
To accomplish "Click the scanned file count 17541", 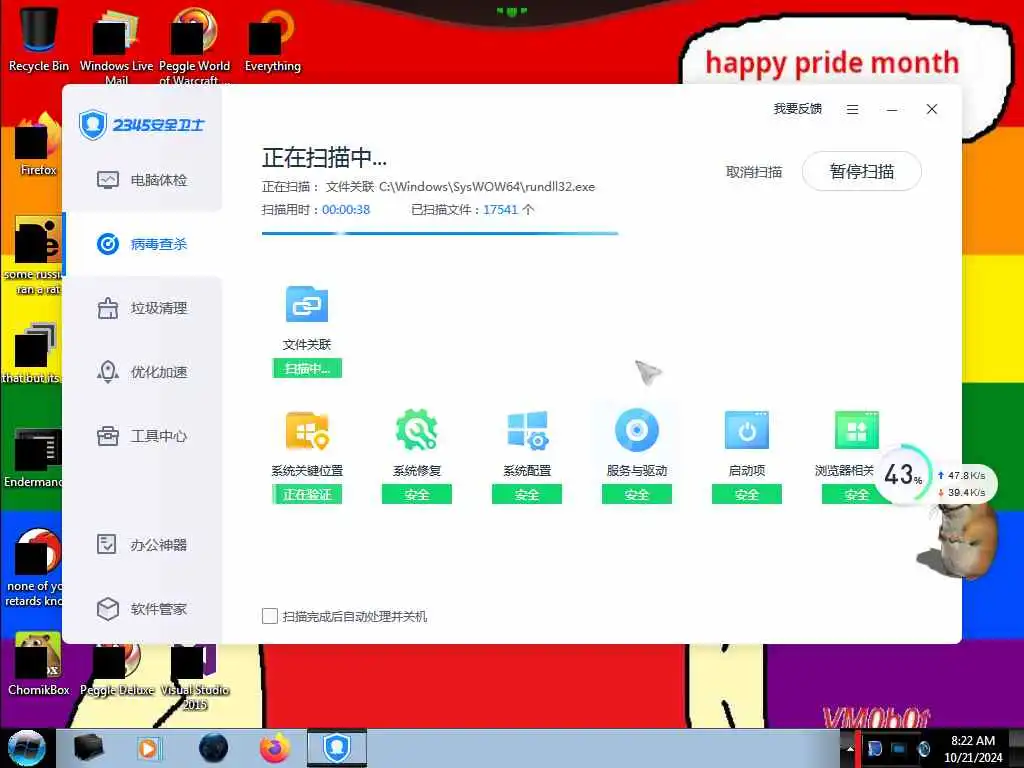I will click(x=500, y=210).
